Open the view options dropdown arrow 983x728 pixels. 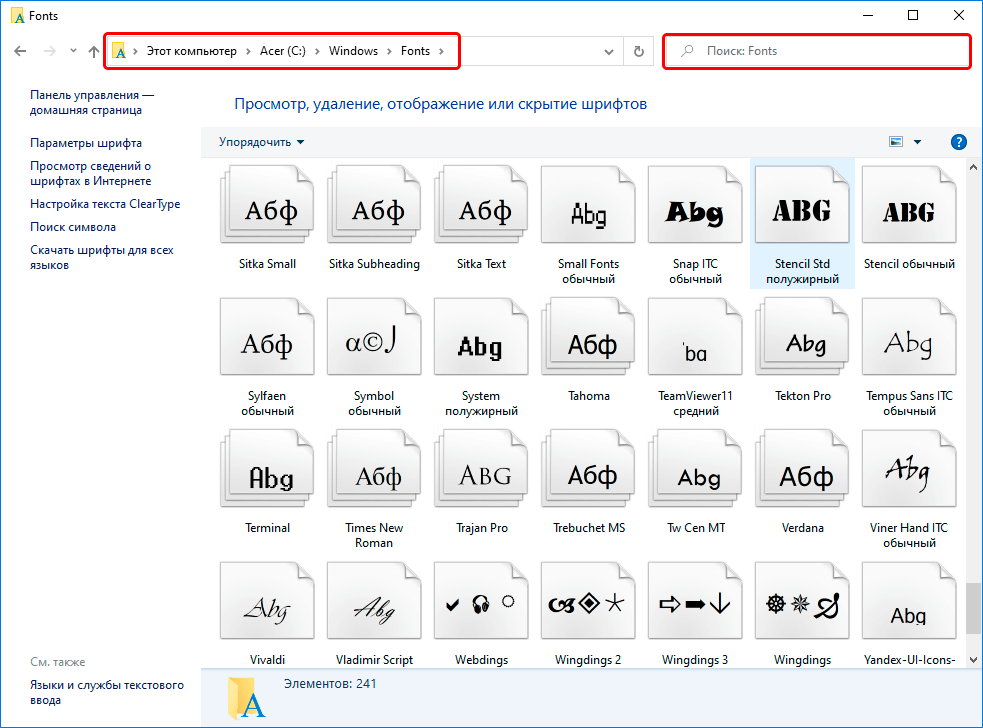(918, 142)
